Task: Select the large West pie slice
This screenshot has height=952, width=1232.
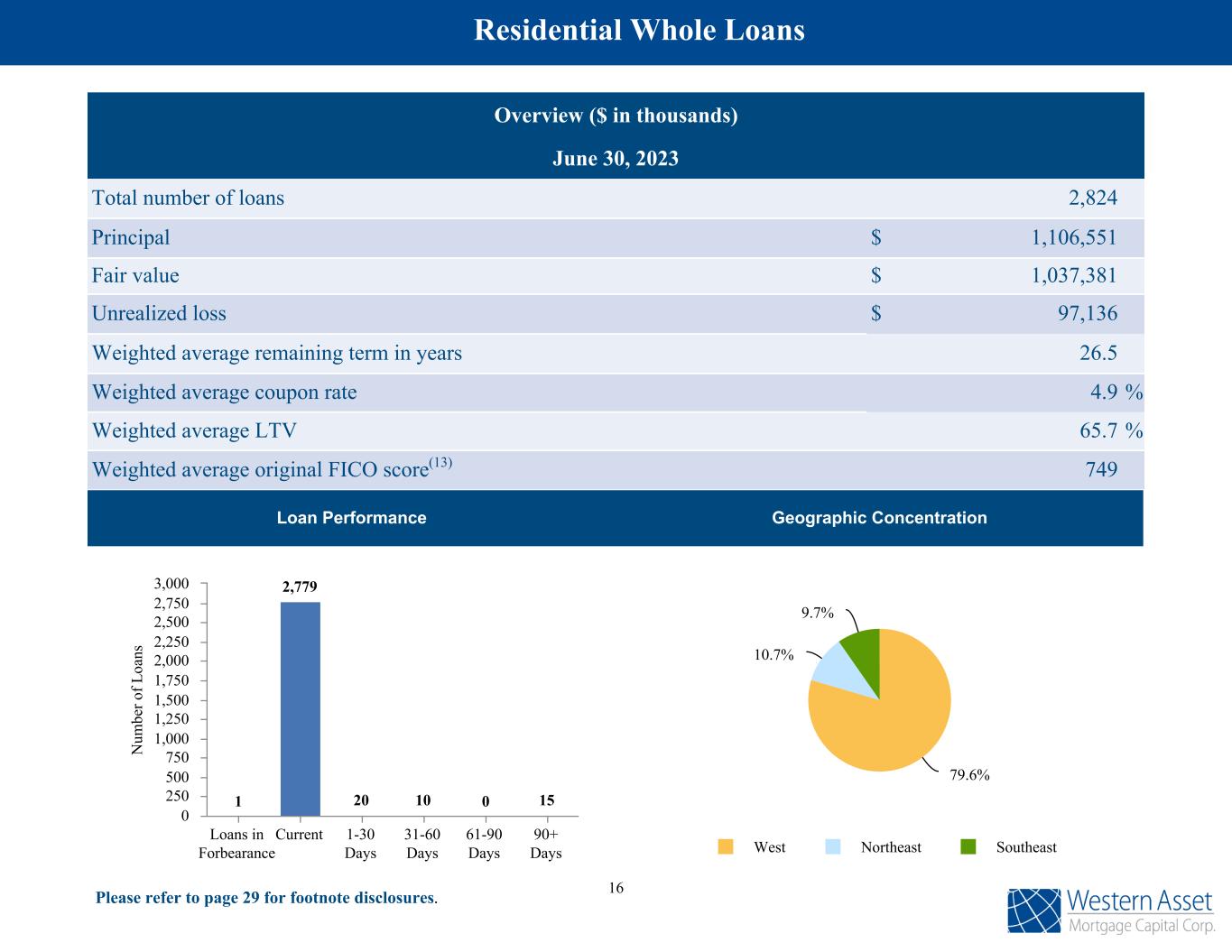Action: point(889,722)
